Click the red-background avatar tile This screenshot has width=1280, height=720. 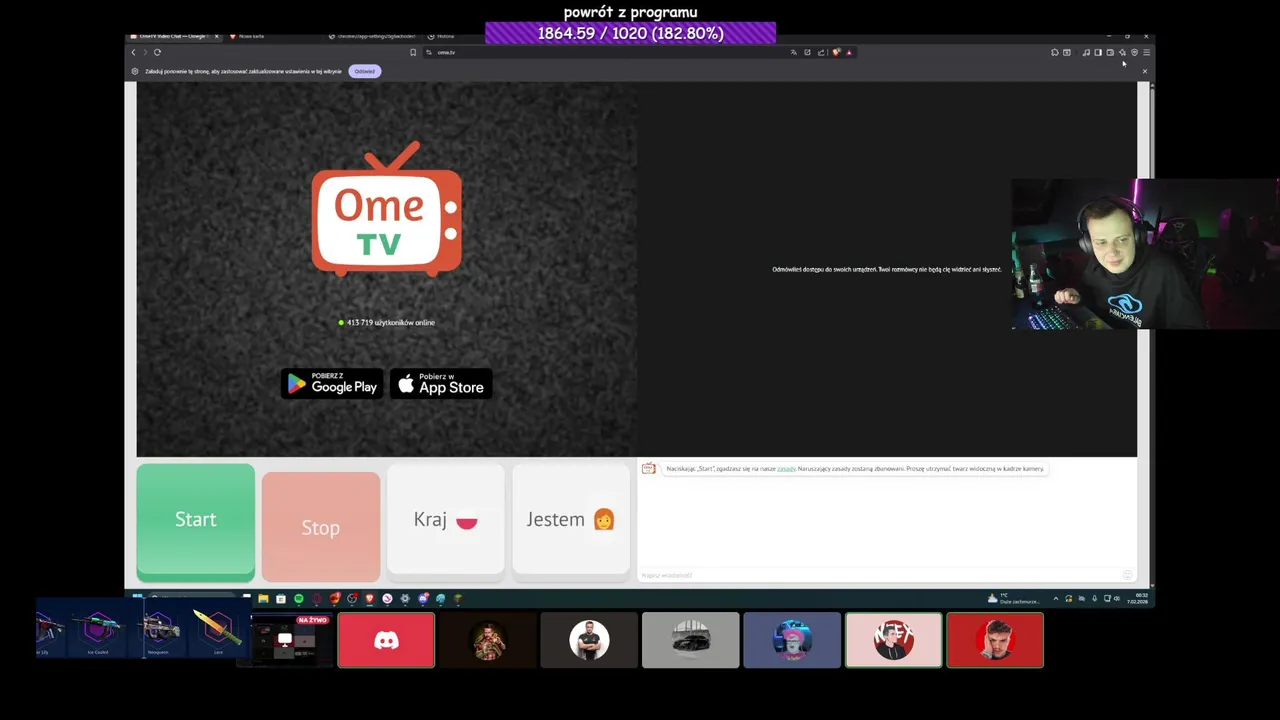pyautogui.click(x=995, y=640)
